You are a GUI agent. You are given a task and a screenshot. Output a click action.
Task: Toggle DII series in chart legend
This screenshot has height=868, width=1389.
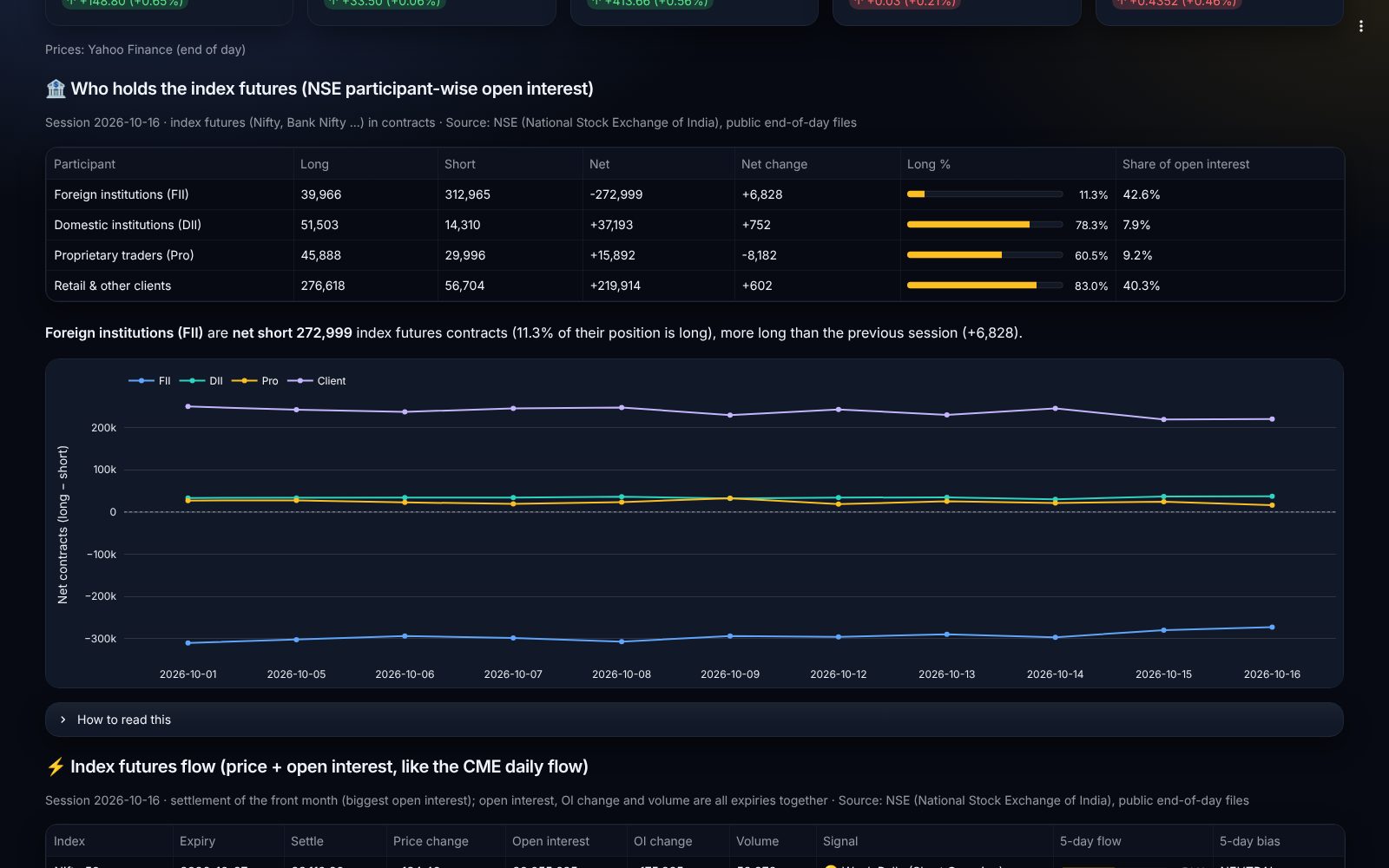[201, 381]
